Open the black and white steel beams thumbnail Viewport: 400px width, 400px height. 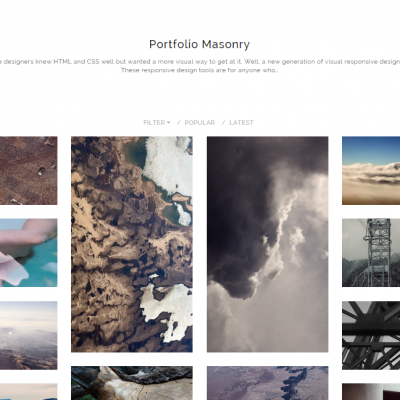[371, 335]
